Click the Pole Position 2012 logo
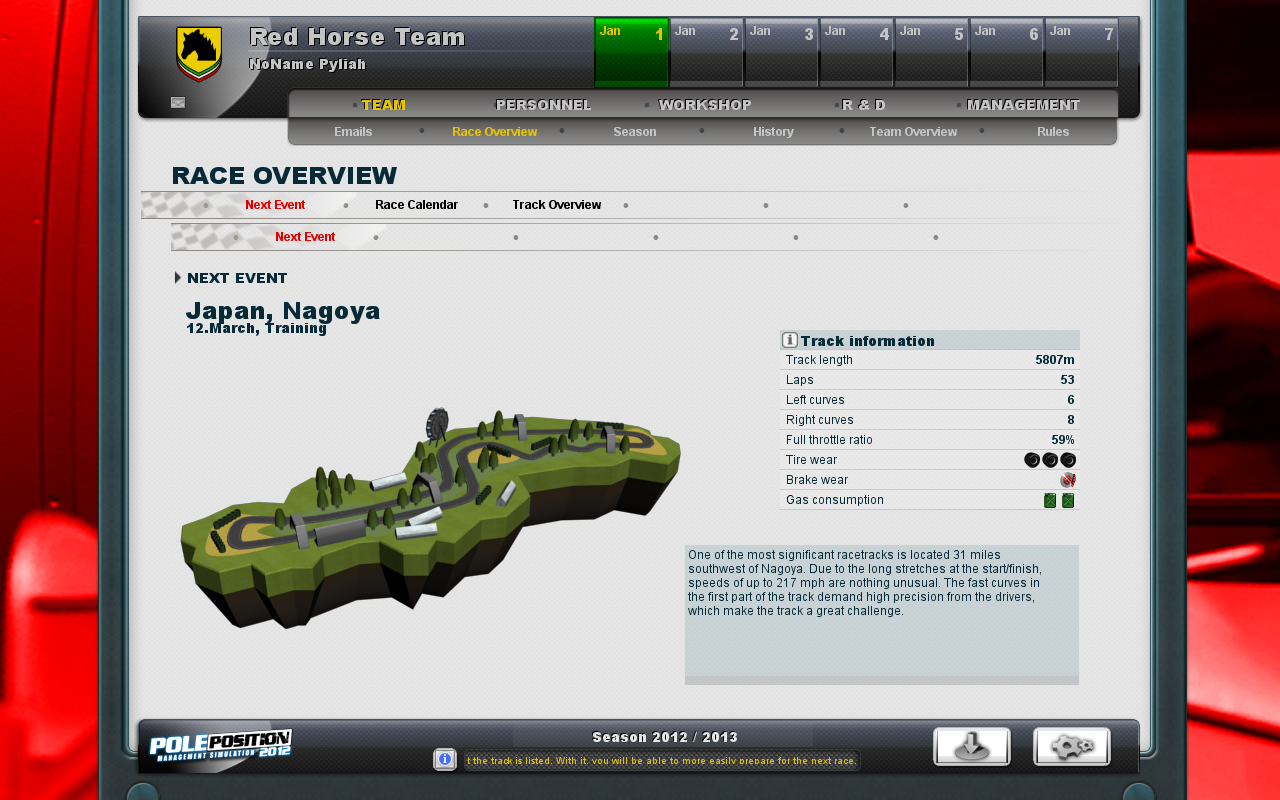This screenshot has width=1280, height=800. coord(220,747)
